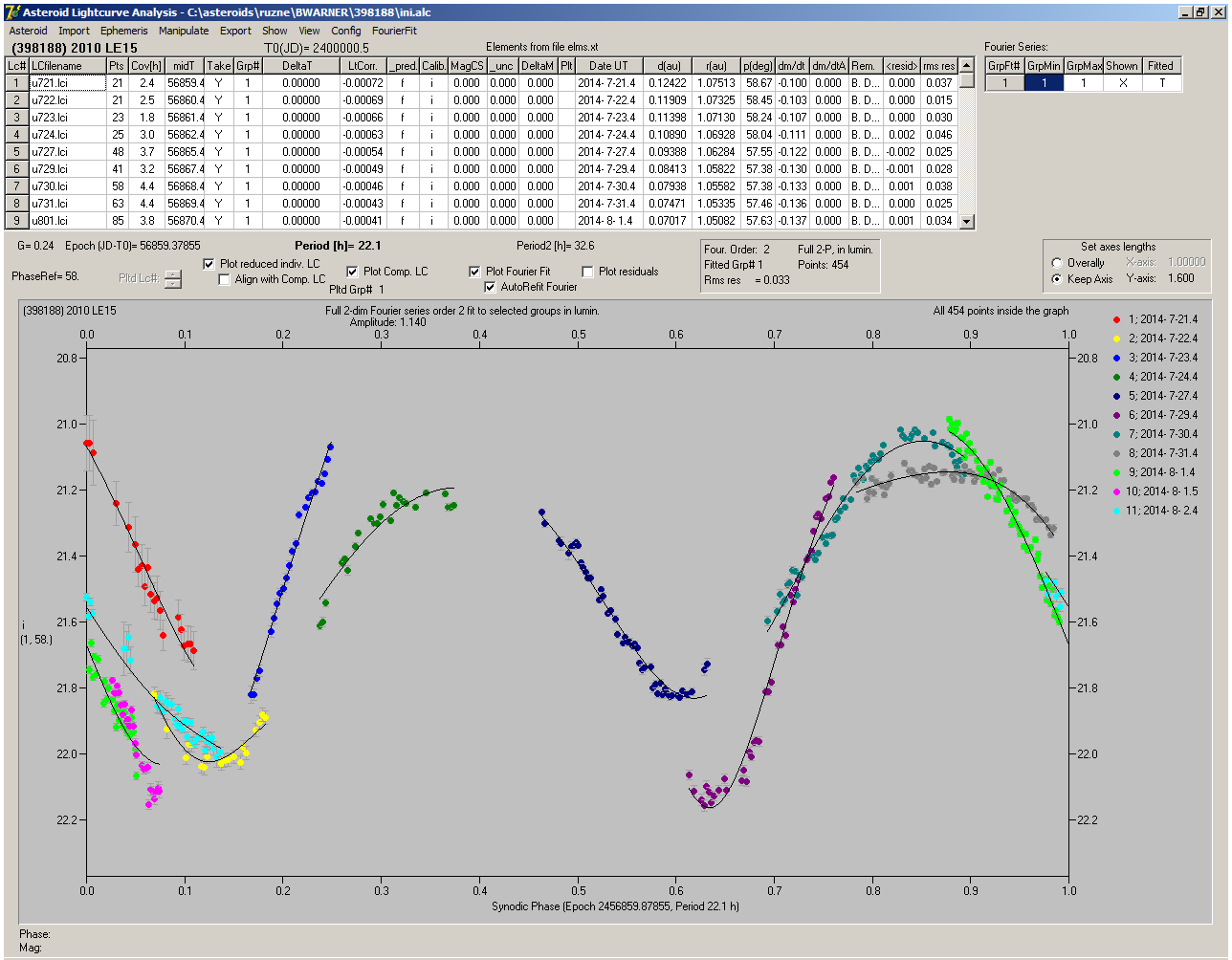This screenshot has width=1232, height=960.
Task: Select the u724.lci filename cell
Action: [67, 135]
